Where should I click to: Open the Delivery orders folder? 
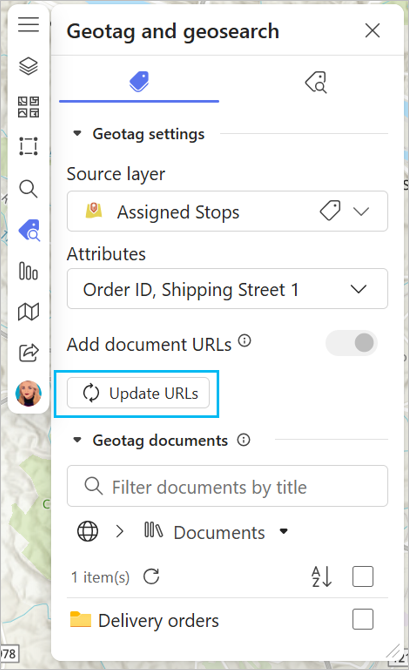pyautogui.click(x=159, y=620)
